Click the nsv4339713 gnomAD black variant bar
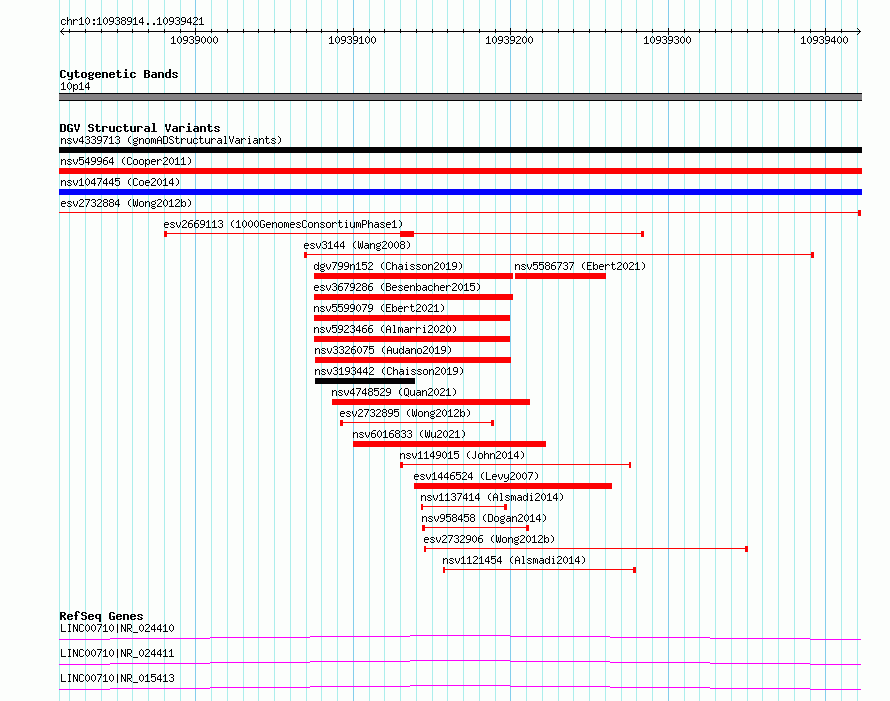 coord(460,150)
